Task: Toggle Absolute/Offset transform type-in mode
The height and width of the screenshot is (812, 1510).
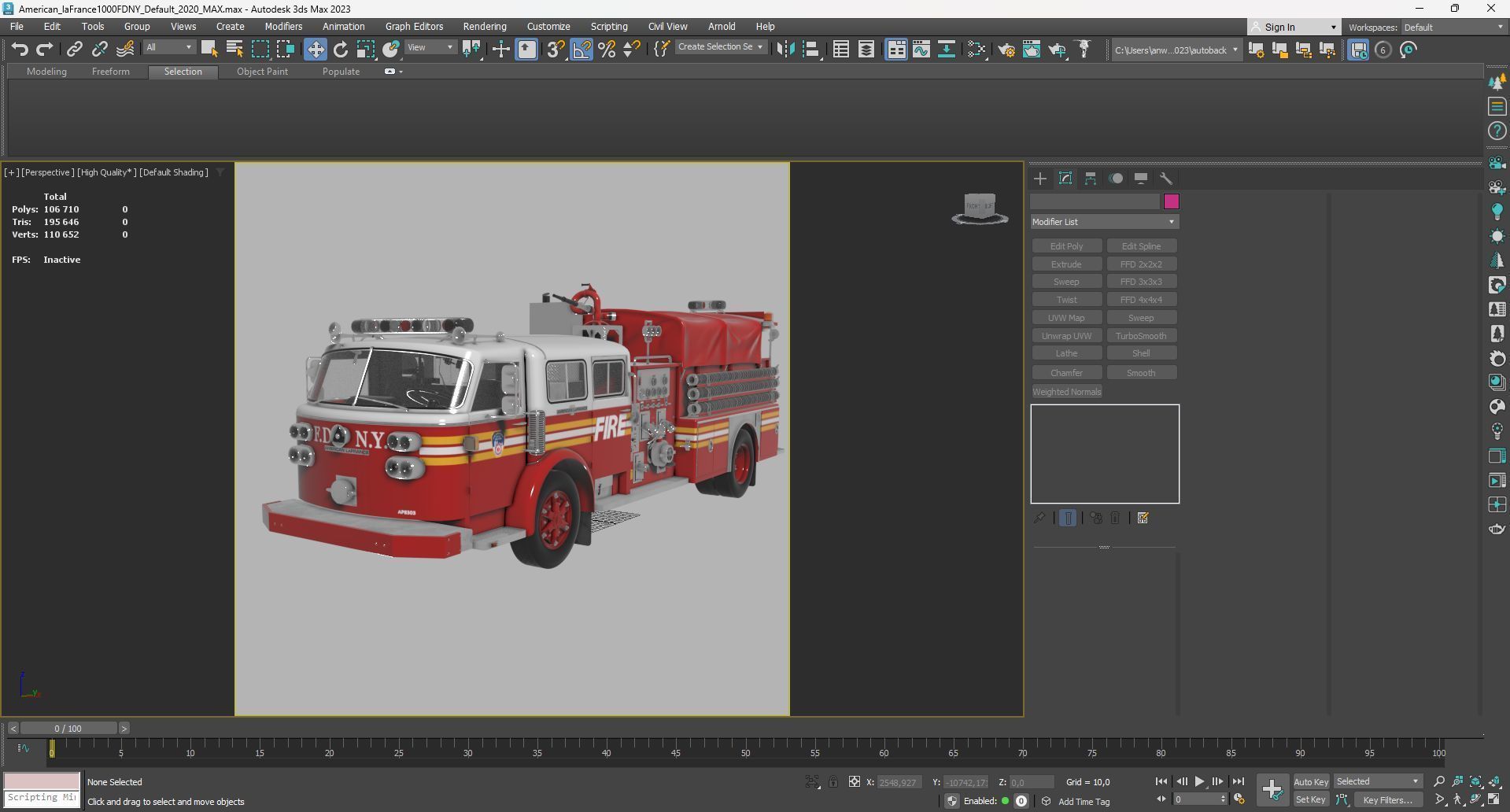Action: tap(855, 782)
